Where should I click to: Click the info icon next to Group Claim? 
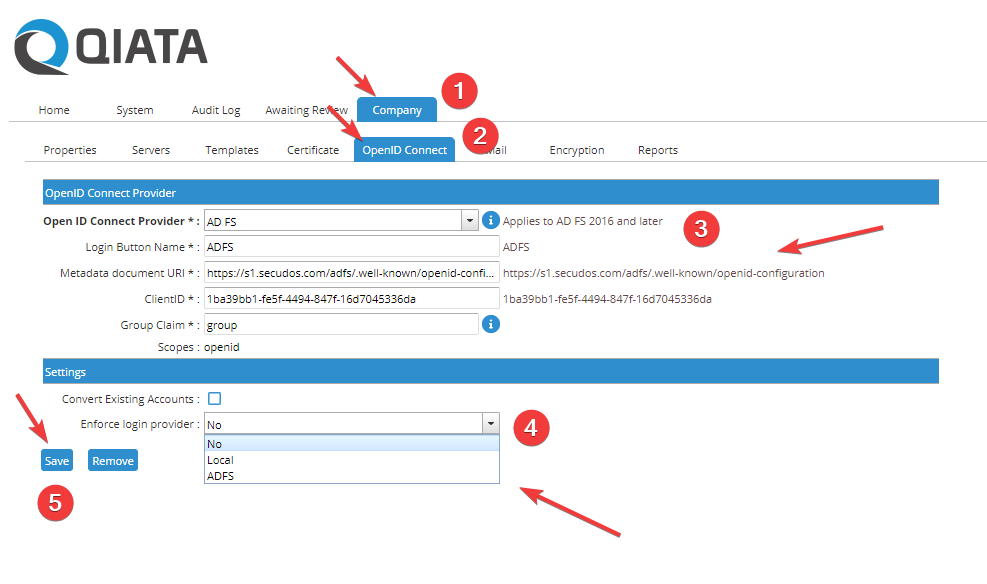(490, 324)
